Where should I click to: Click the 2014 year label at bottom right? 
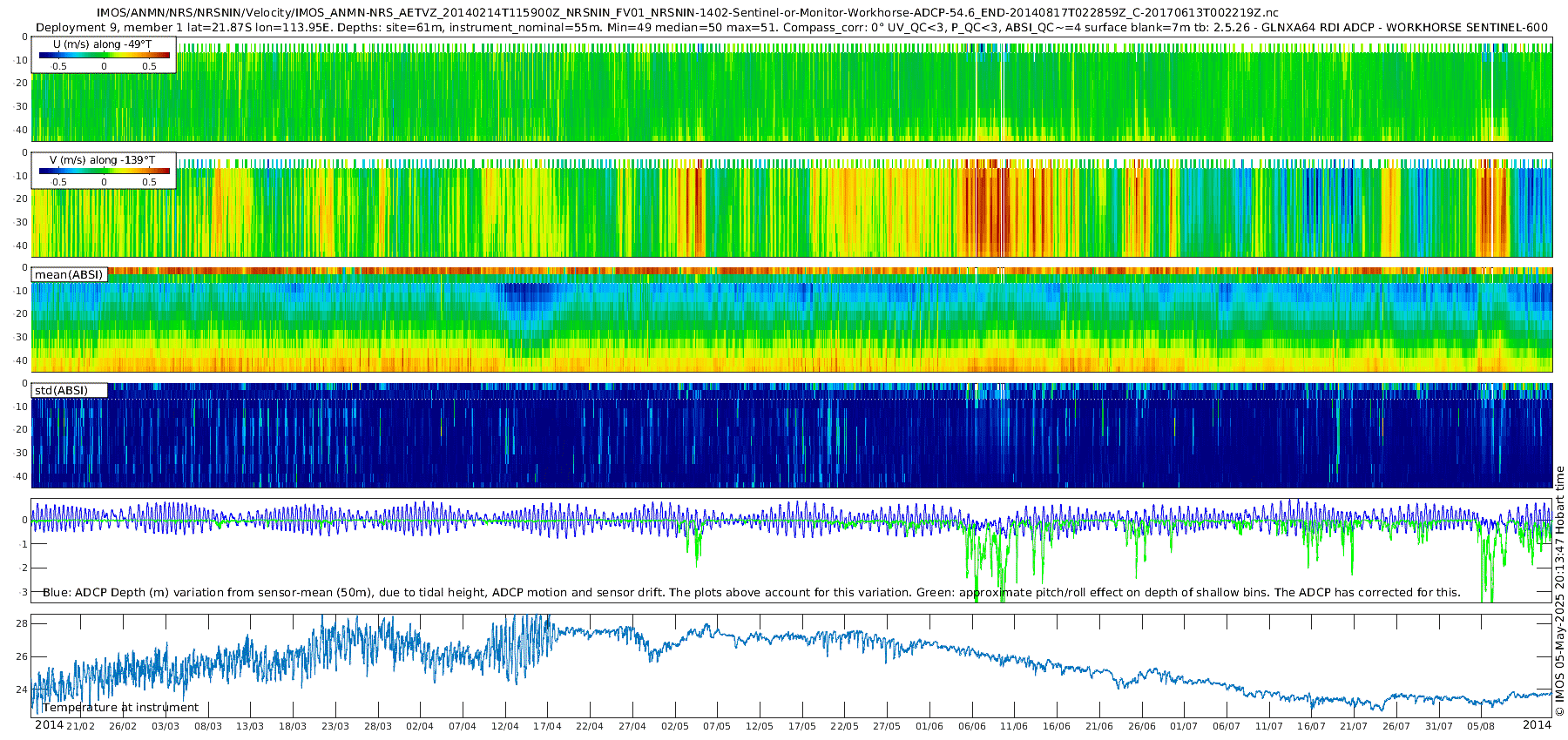(1537, 725)
